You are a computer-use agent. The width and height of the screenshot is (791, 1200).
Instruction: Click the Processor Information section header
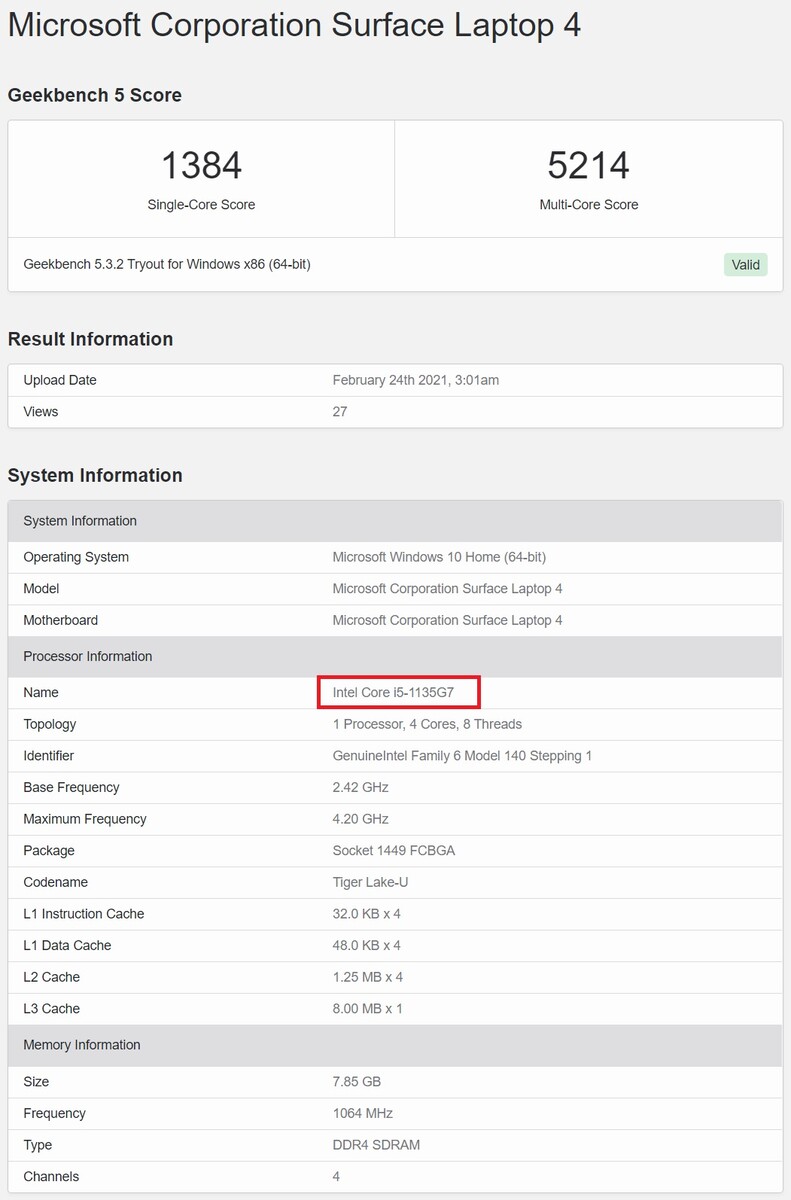click(x=88, y=656)
